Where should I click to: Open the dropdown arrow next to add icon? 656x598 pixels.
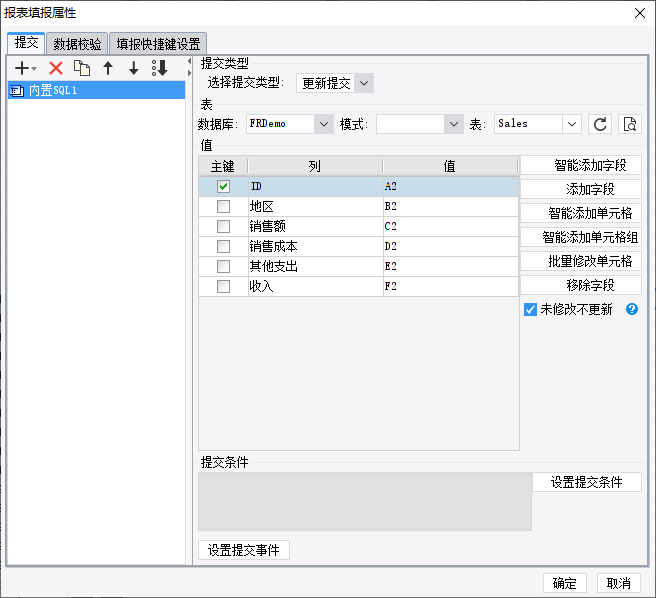[34, 68]
